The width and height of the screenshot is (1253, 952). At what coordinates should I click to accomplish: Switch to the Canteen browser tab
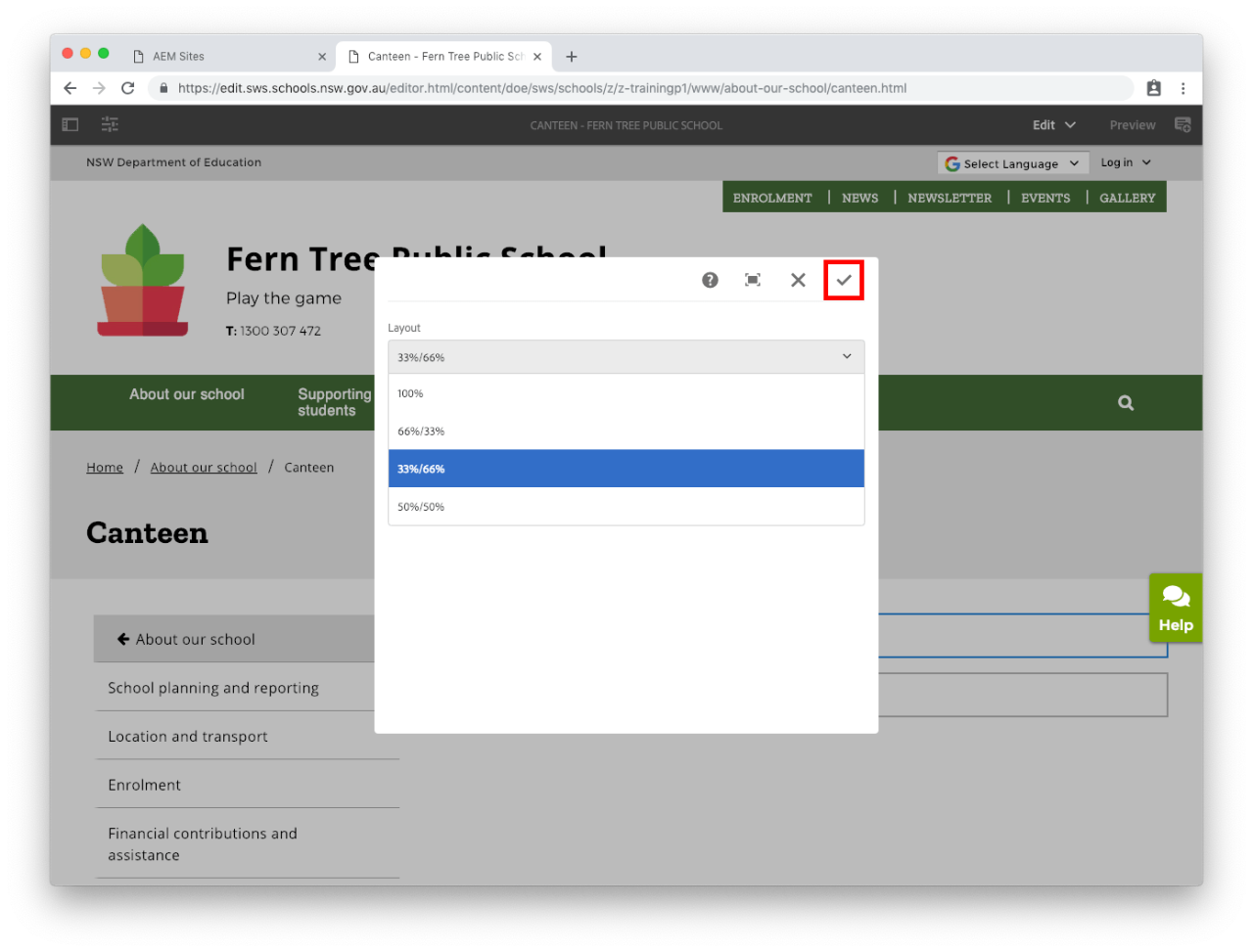pyautogui.click(x=444, y=57)
